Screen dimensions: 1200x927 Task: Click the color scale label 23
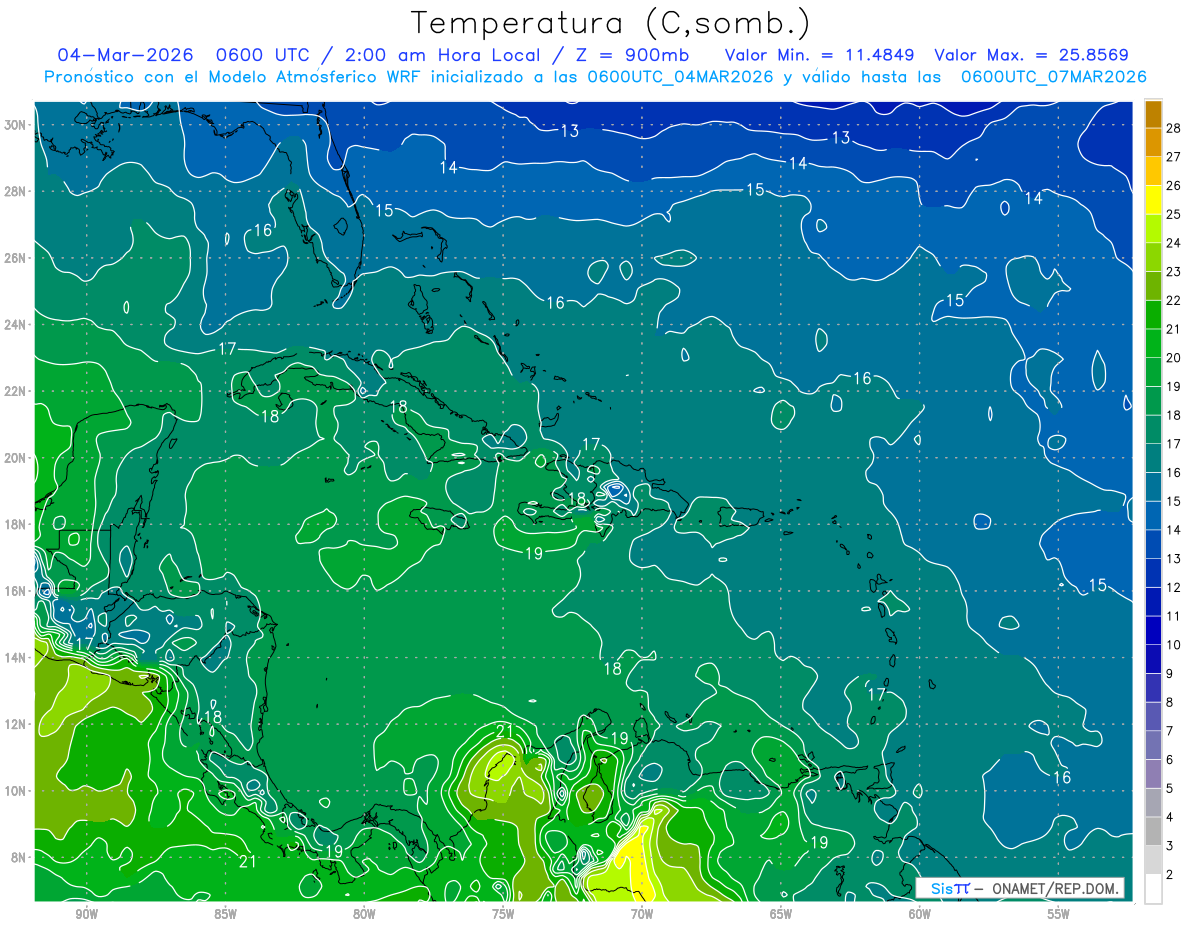(1174, 271)
